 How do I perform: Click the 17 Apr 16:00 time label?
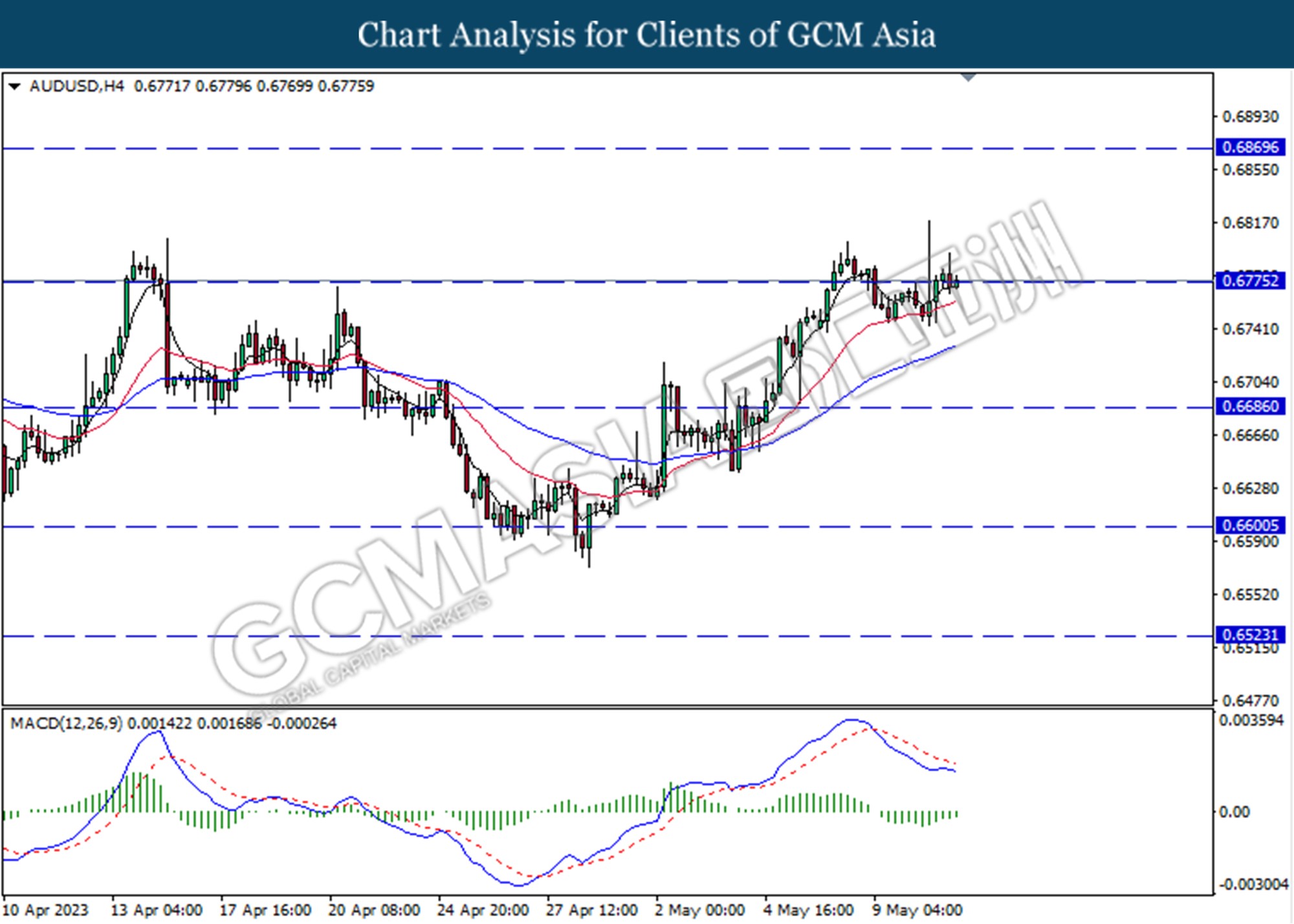click(265, 910)
